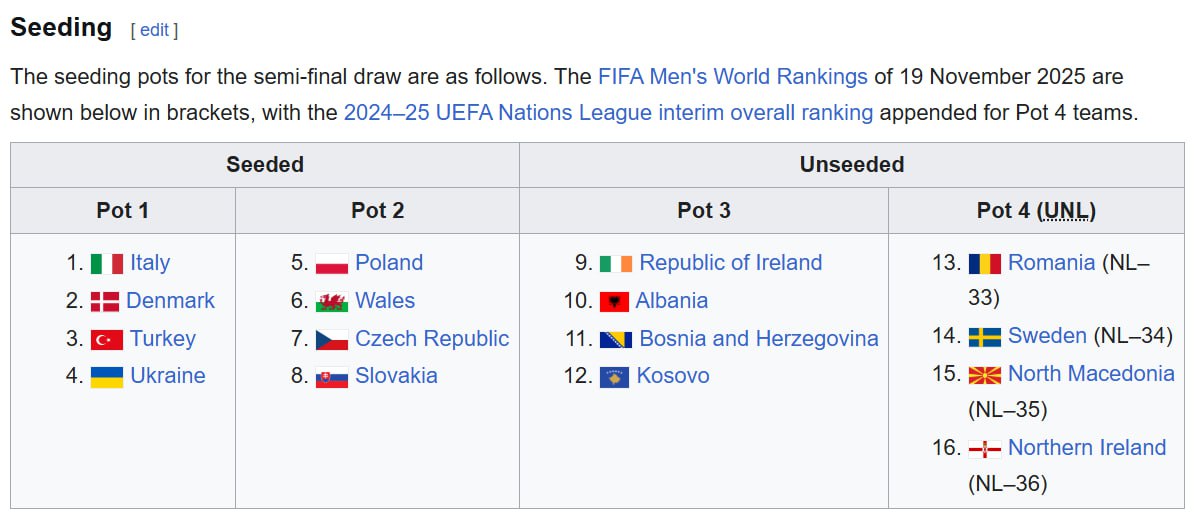
Task: Follow the Northern Ireland team link
Action: point(1086,447)
